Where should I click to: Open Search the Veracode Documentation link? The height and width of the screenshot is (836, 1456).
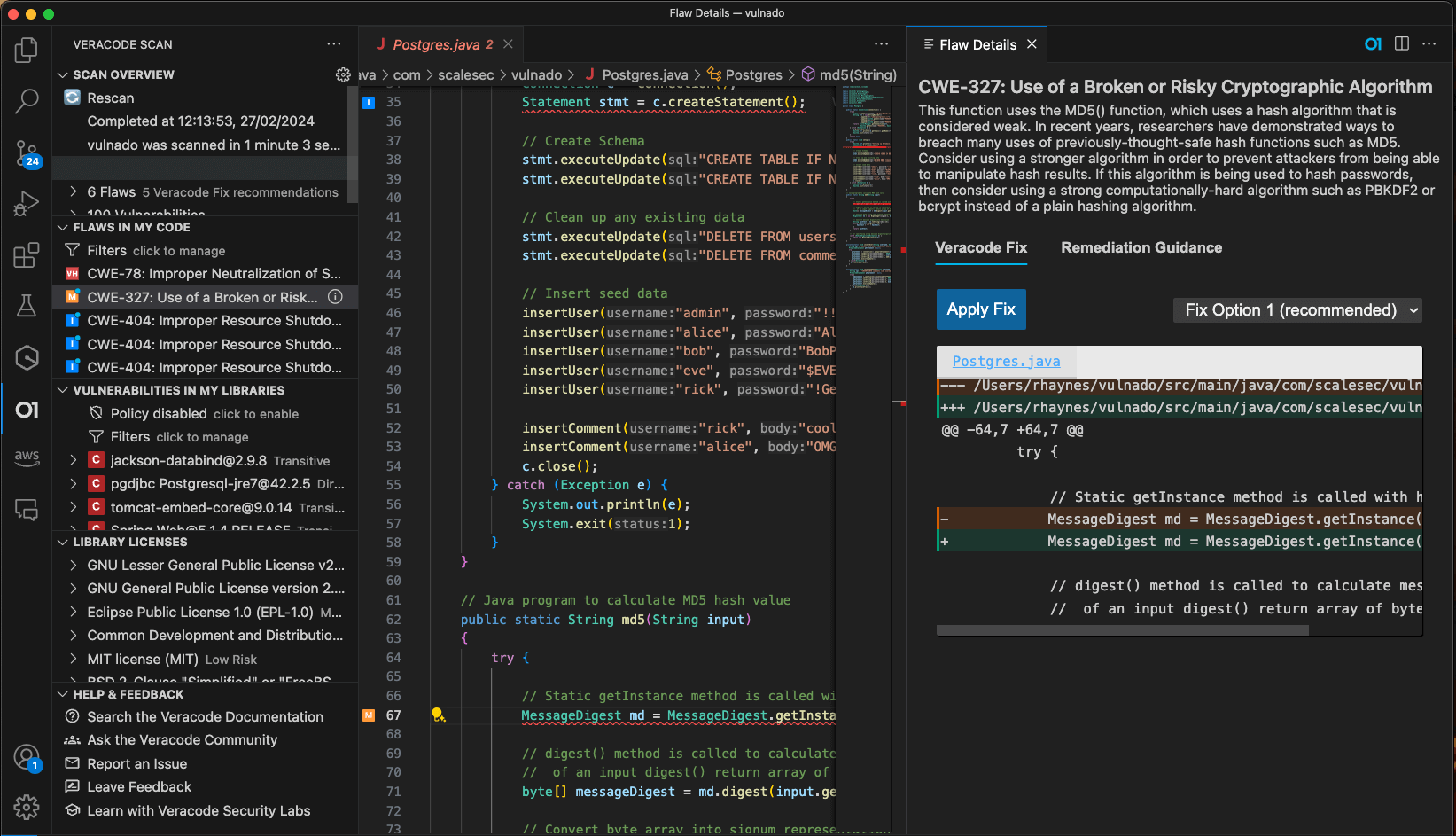(205, 716)
